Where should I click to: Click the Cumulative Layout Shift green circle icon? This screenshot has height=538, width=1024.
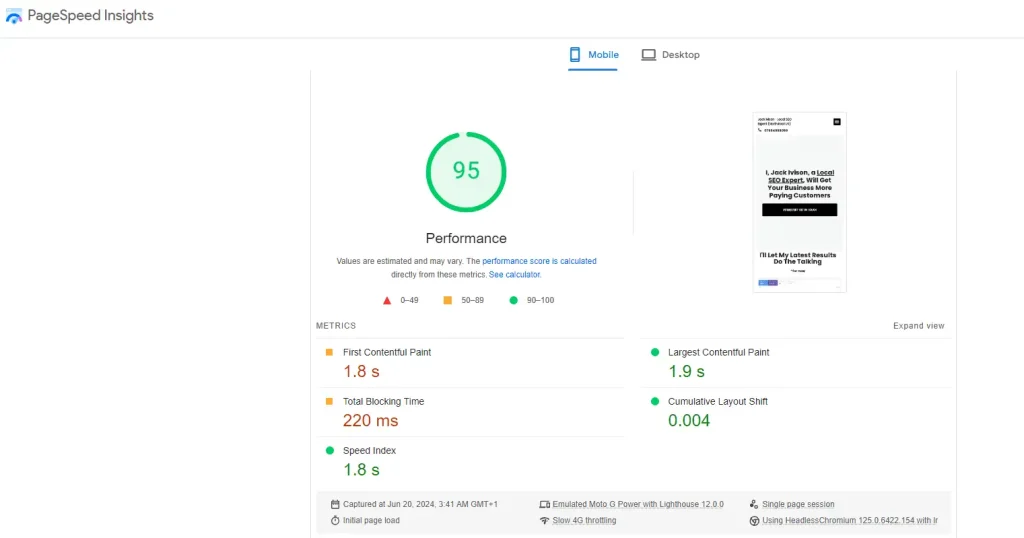coord(655,401)
